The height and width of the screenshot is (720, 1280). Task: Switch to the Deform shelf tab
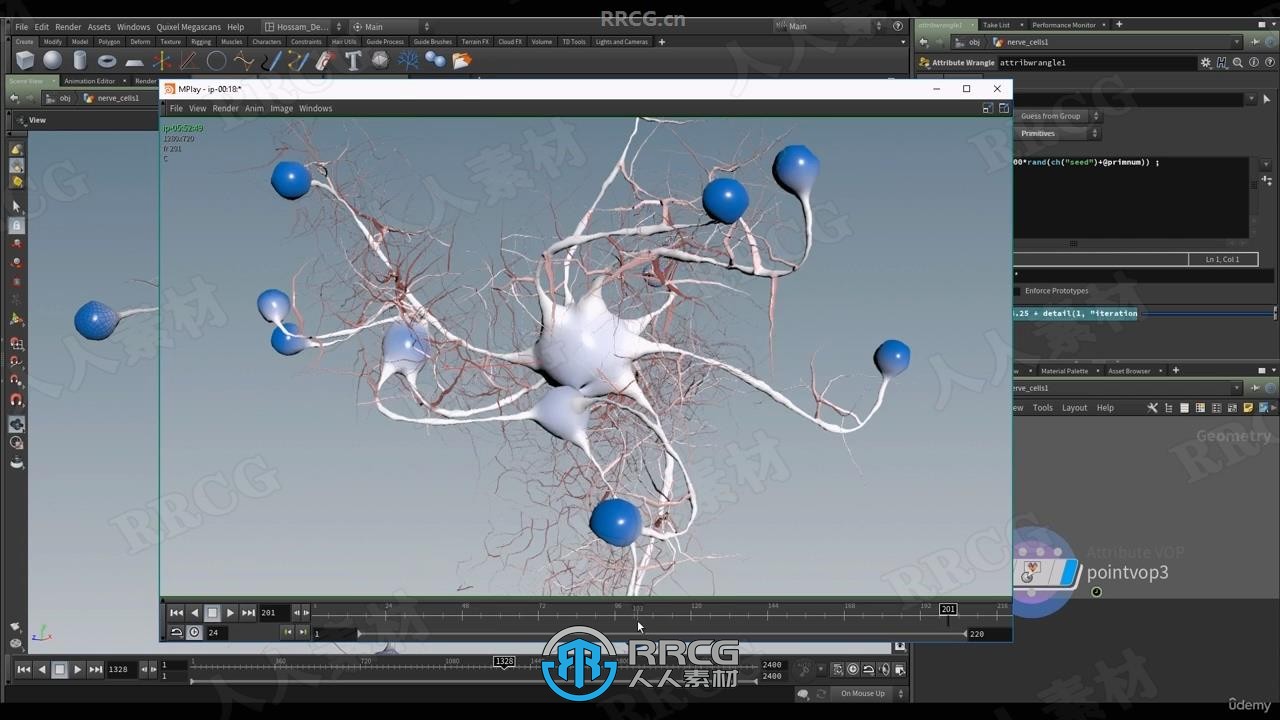coord(140,42)
